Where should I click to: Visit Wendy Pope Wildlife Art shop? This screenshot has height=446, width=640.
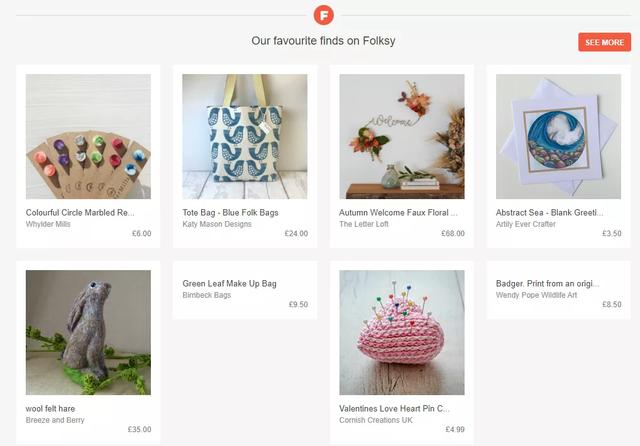(536, 295)
